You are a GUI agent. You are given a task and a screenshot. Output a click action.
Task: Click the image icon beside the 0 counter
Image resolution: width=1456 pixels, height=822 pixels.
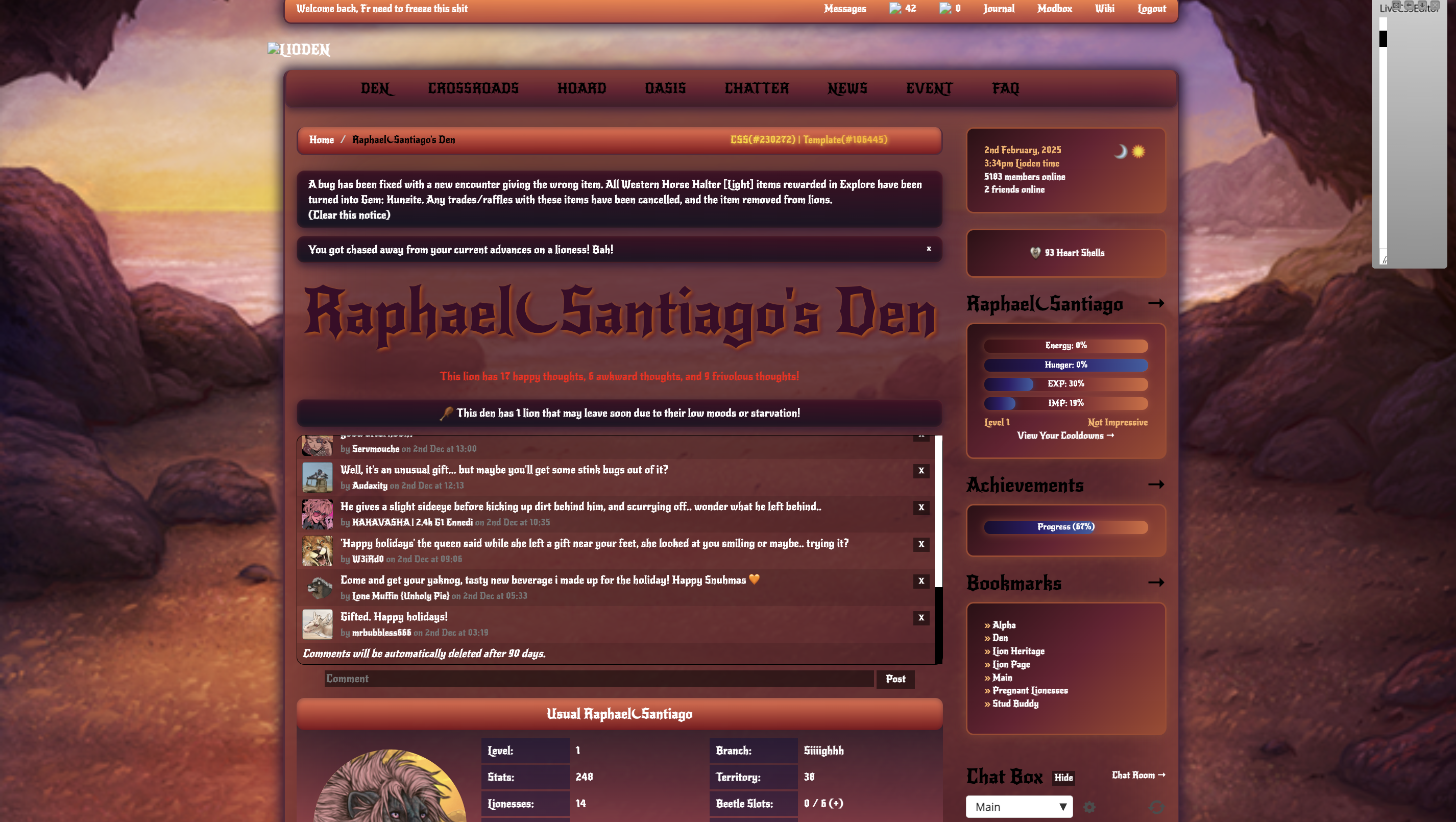pyautogui.click(x=945, y=9)
